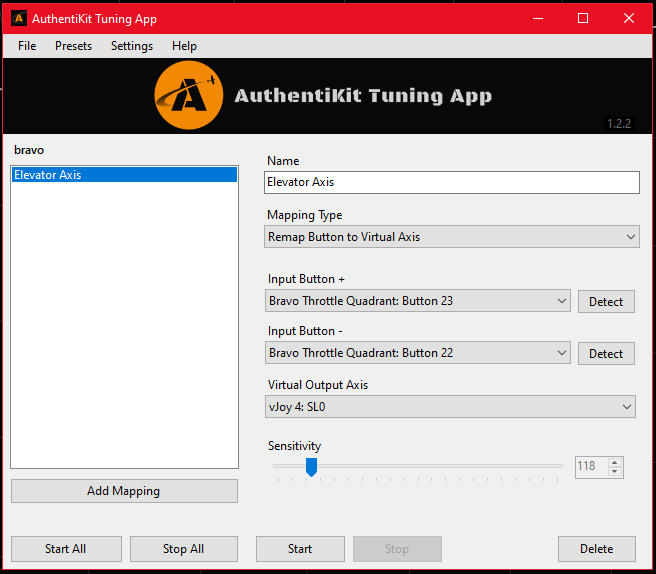Viewport: 656px width, 574px height.
Task: Maximize the AuthentiKit window
Action: click(583, 18)
